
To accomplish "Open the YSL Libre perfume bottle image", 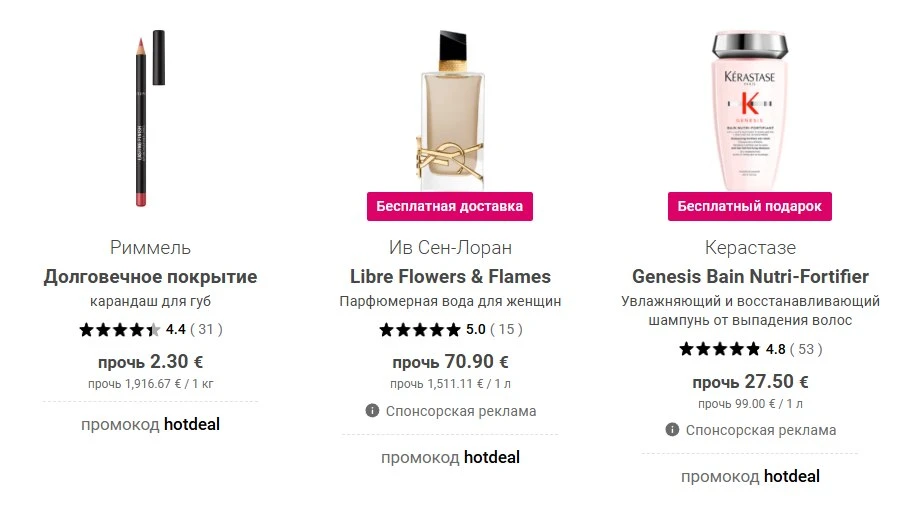I will (x=450, y=111).
